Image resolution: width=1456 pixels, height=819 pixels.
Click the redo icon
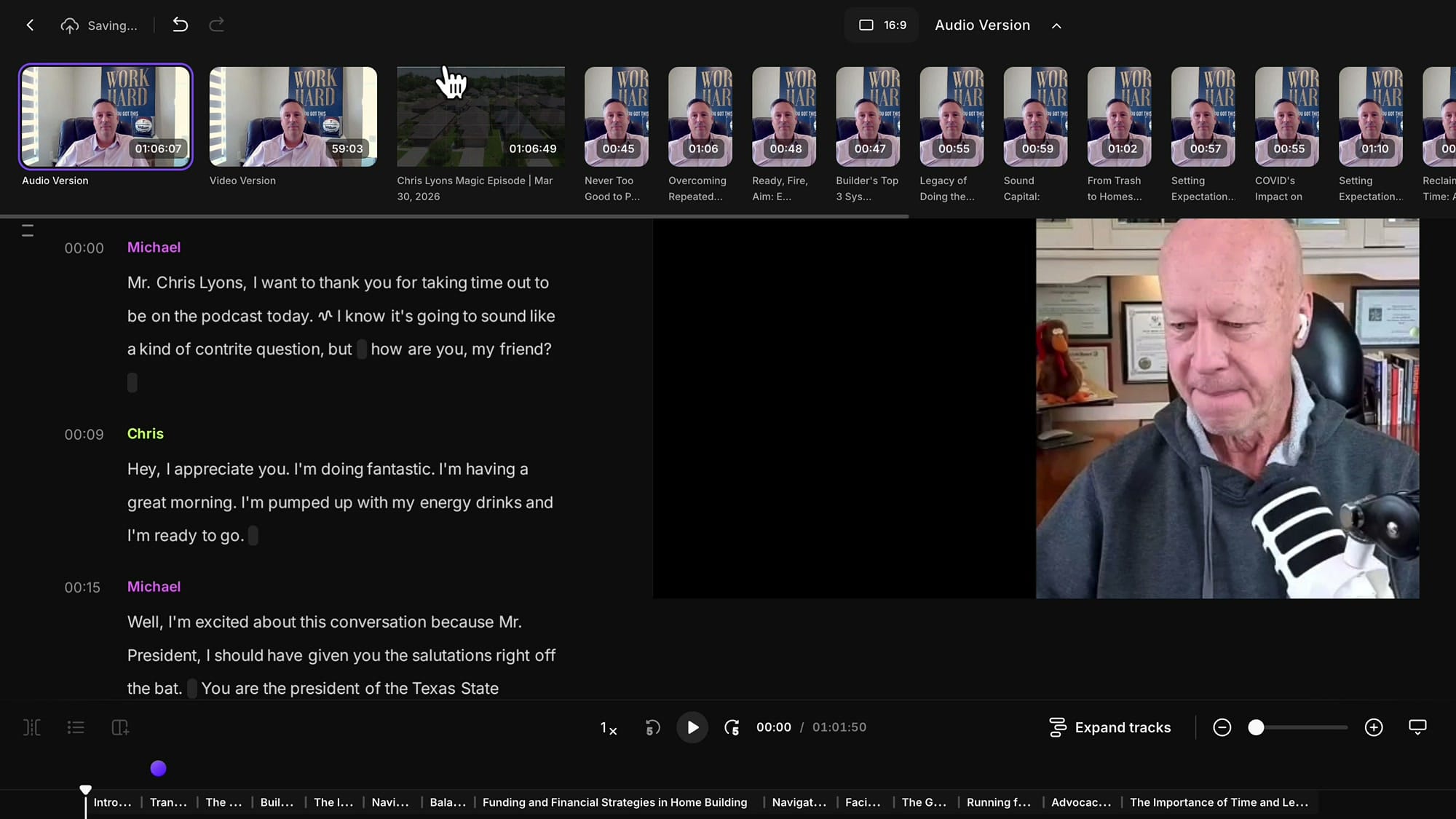[x=216, y=24]
